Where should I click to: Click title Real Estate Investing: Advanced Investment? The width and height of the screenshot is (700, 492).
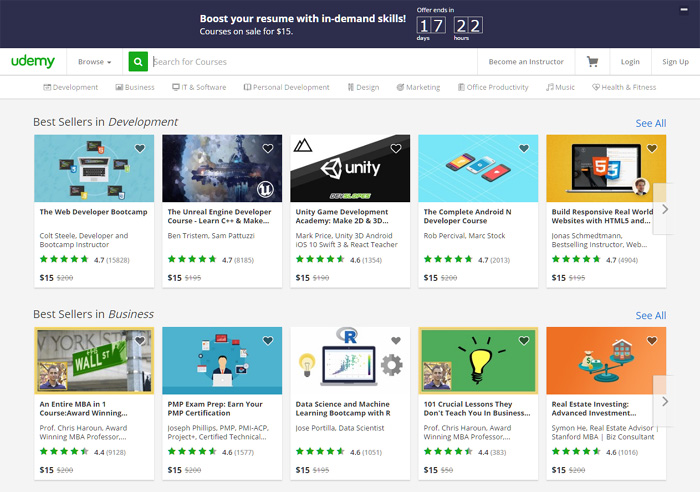[594, 409]
